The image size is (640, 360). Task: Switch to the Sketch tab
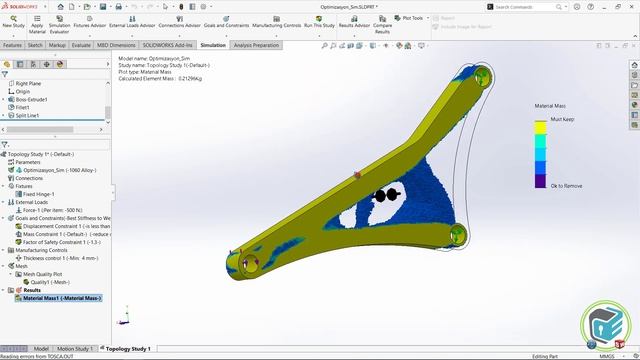35,45
